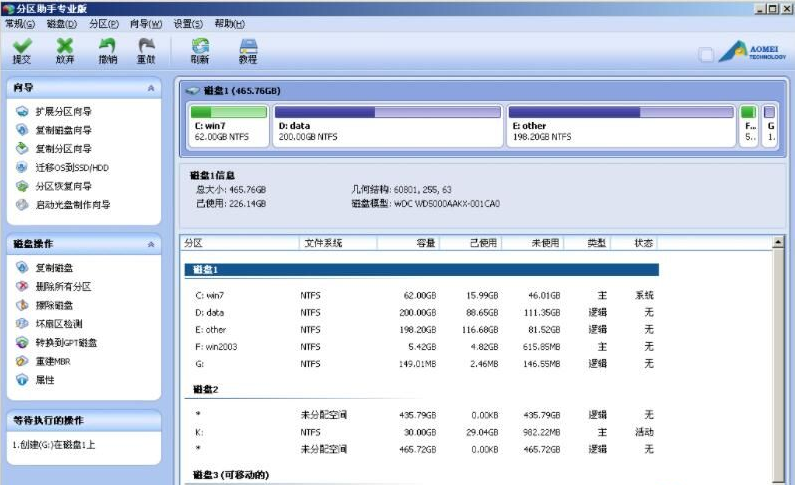Select the K: NTFS row on 磁盘2
795x485 pixels.
point(421,432)
